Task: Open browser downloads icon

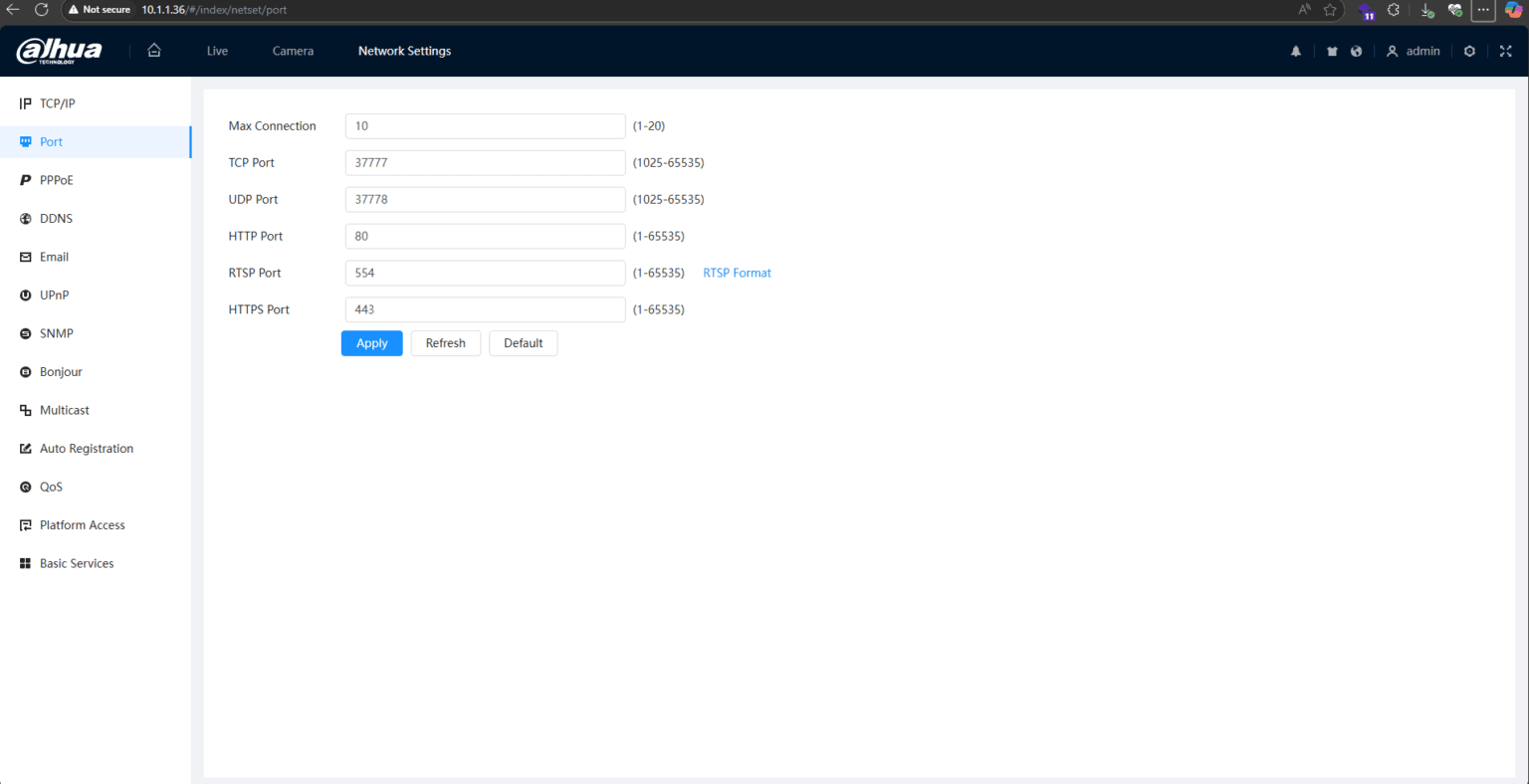Action: (x=1426, y=10)
